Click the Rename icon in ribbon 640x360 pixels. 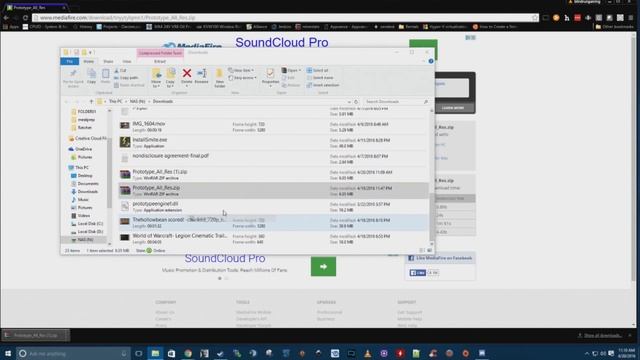tap(201, 76)
